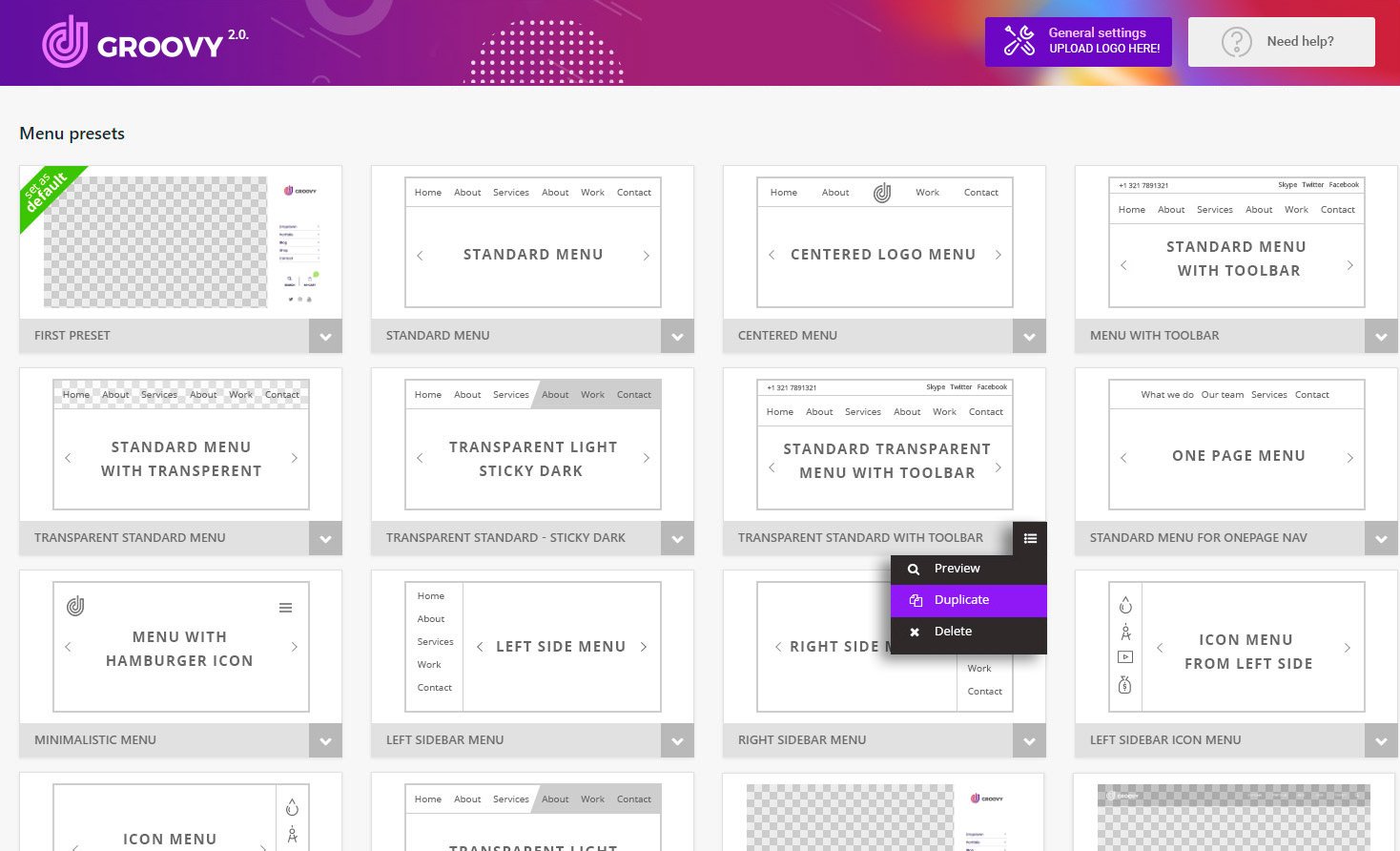
Task: Click the list icon on Transparent Standard With Toolbar
Action: coord(1030,538)
